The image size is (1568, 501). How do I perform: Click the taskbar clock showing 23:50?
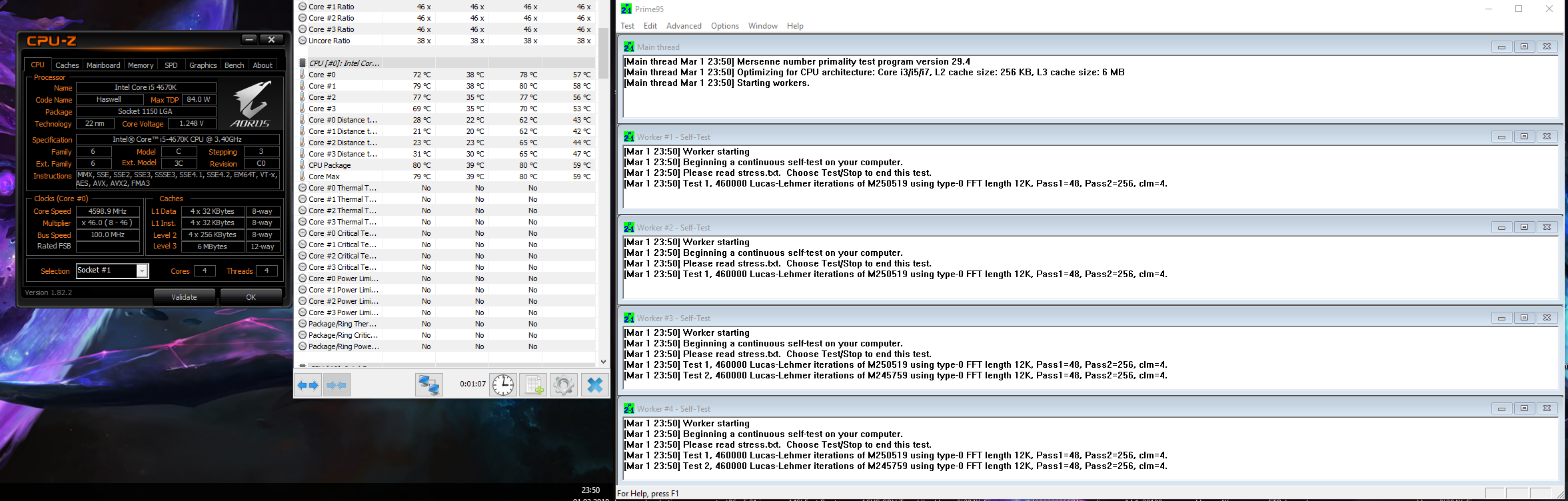[590, 490]
